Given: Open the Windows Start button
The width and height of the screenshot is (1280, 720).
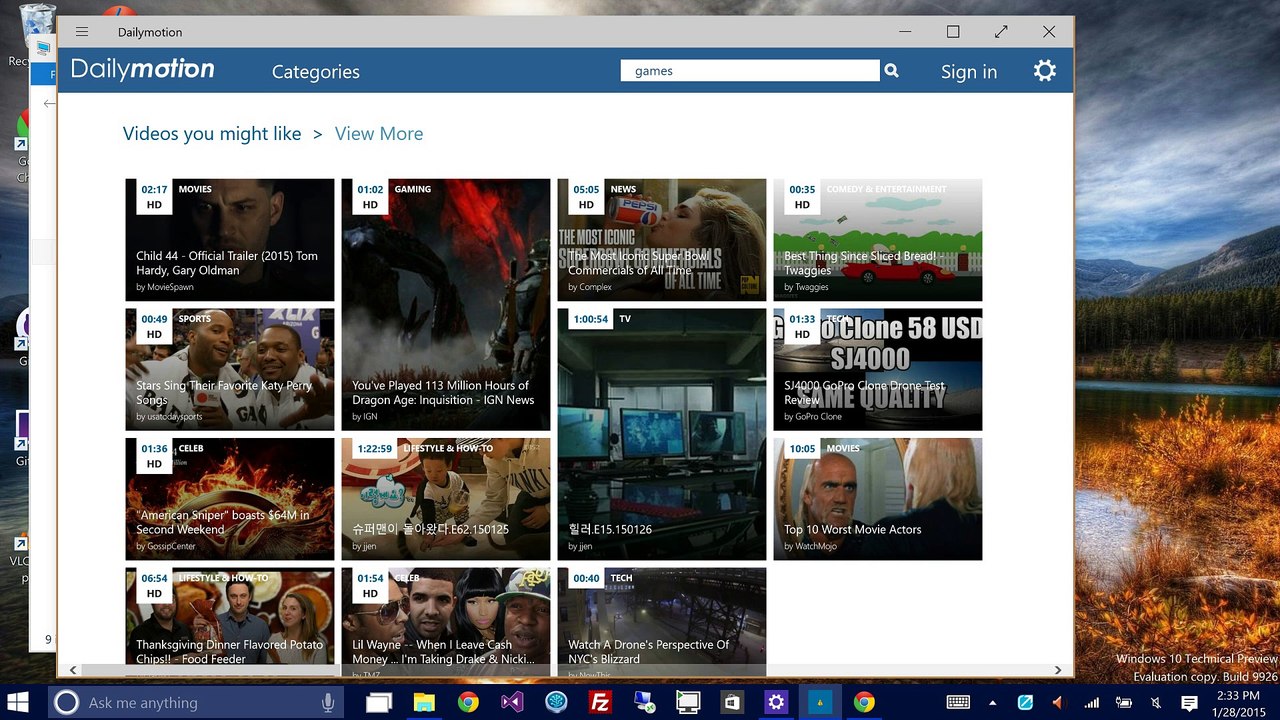Looking at the screenshot, I should 18,702.
